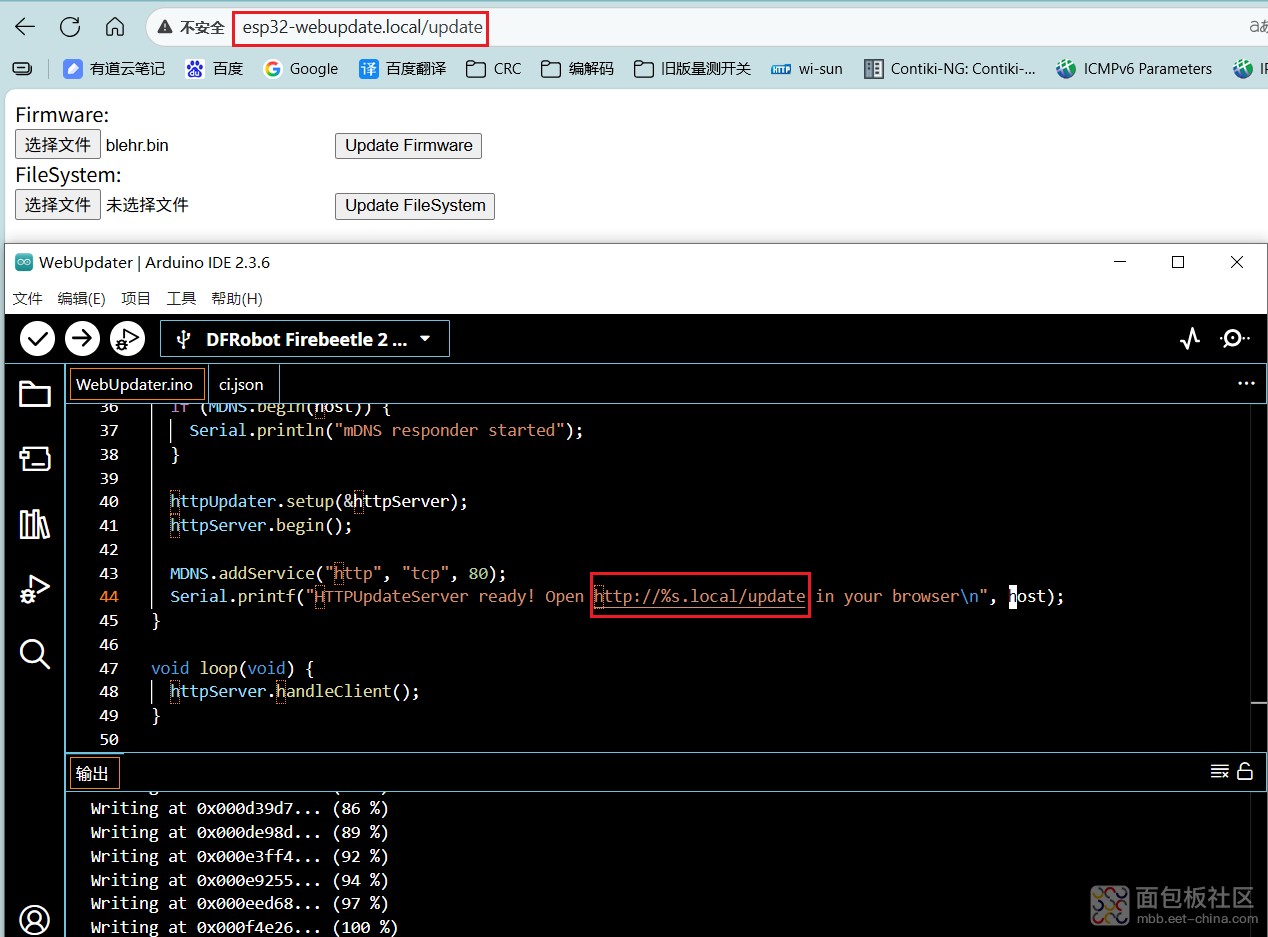
Task: Open the Serial Monitor
Action: coord(1235,339)
